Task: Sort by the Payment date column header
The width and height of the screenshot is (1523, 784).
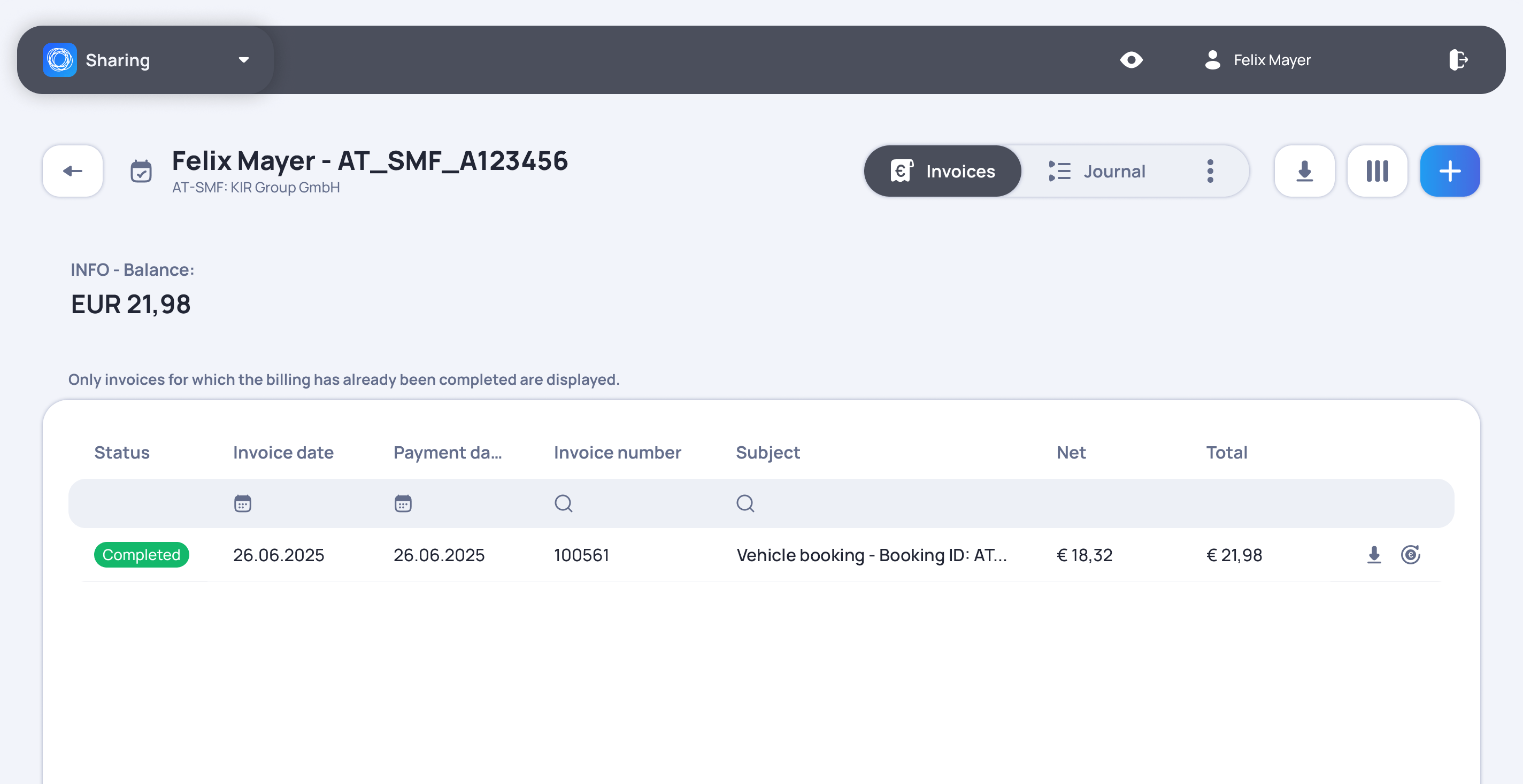Action: [448, 453]
